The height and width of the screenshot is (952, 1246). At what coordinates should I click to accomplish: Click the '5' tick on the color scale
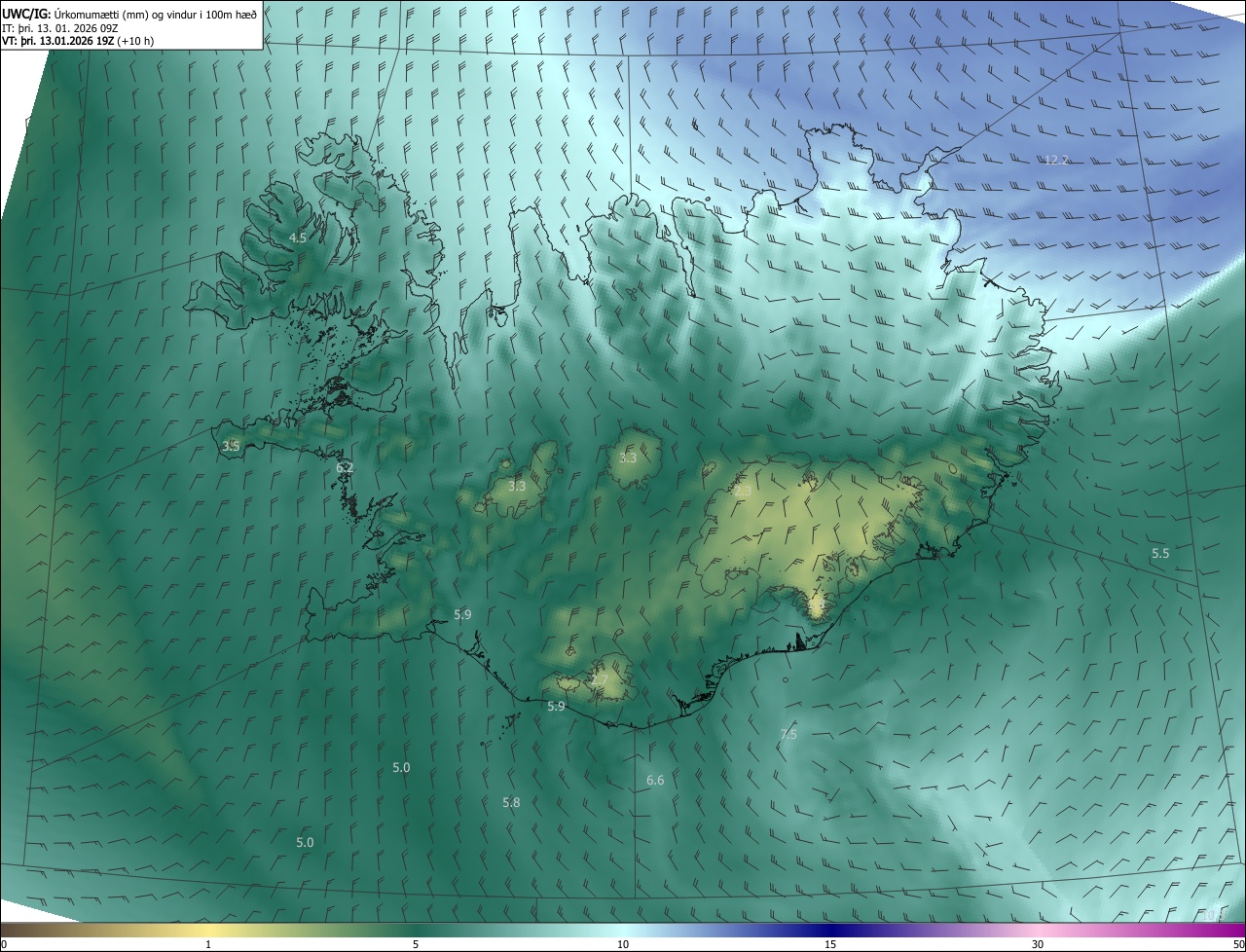coord(416,944)
